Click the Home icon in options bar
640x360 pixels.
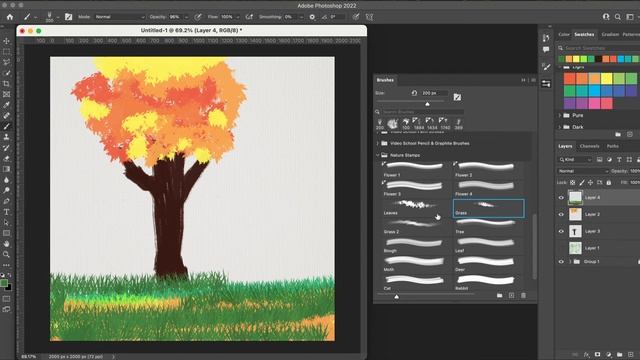[10, 17]
